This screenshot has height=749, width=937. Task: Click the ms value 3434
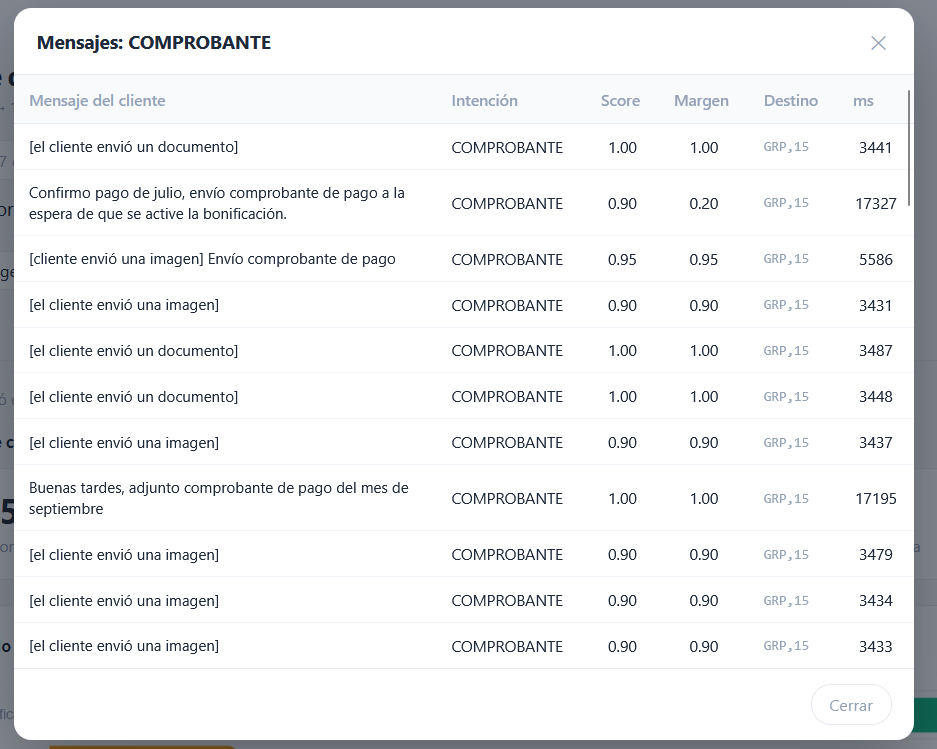875,600
